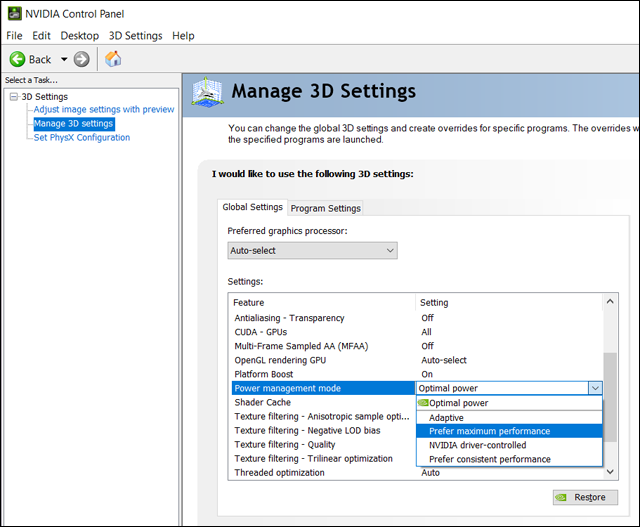Click the Manage 3D Settings header icon
This screenshot has height=527, width=640.
208,93
